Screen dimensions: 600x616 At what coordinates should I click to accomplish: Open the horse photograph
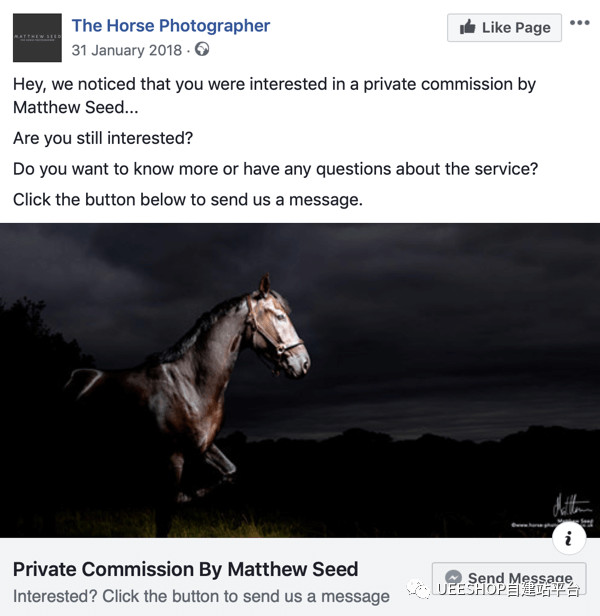click(300, 380)
